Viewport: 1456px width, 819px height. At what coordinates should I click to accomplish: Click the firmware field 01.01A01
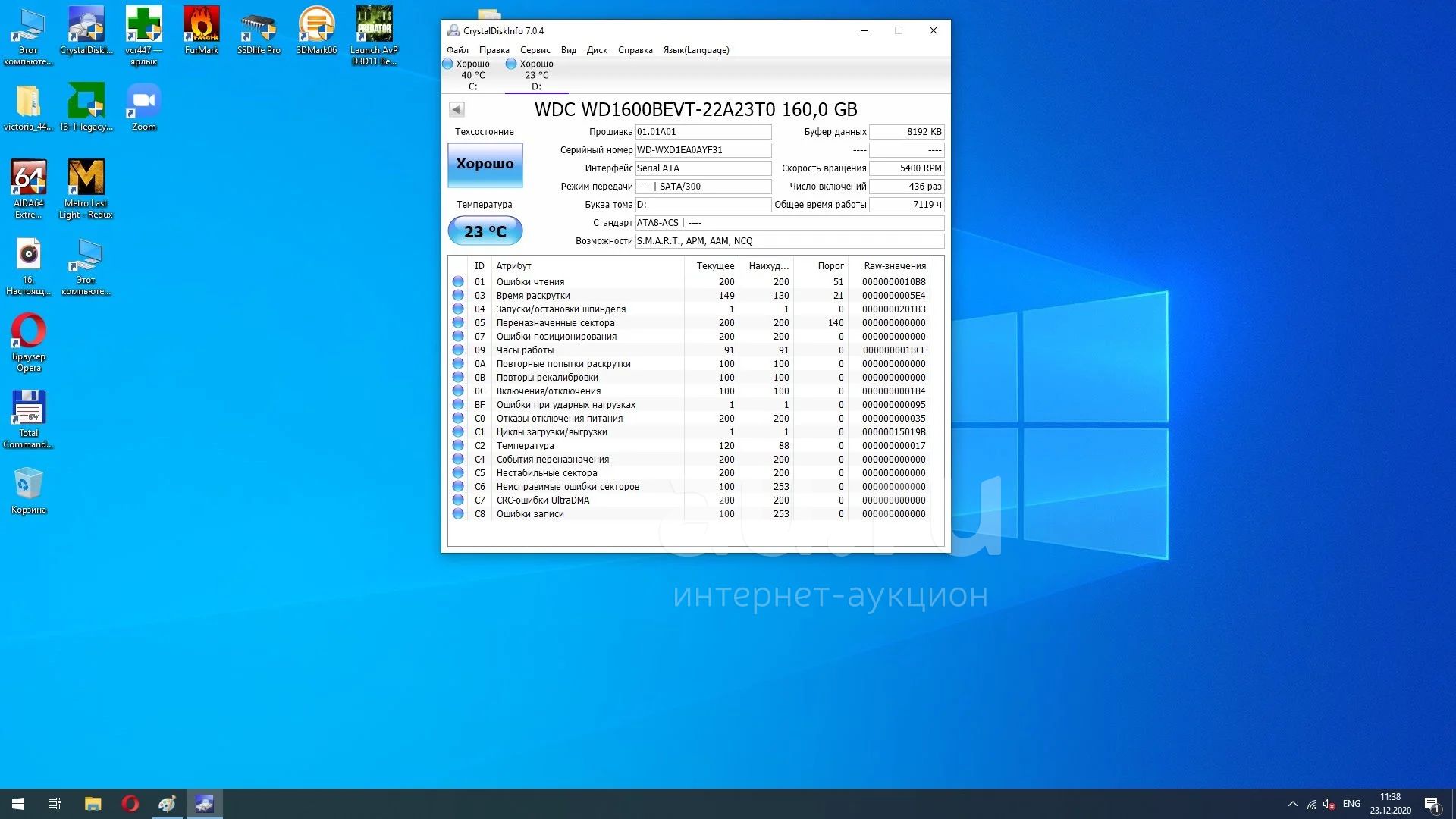tap(703, 132)
